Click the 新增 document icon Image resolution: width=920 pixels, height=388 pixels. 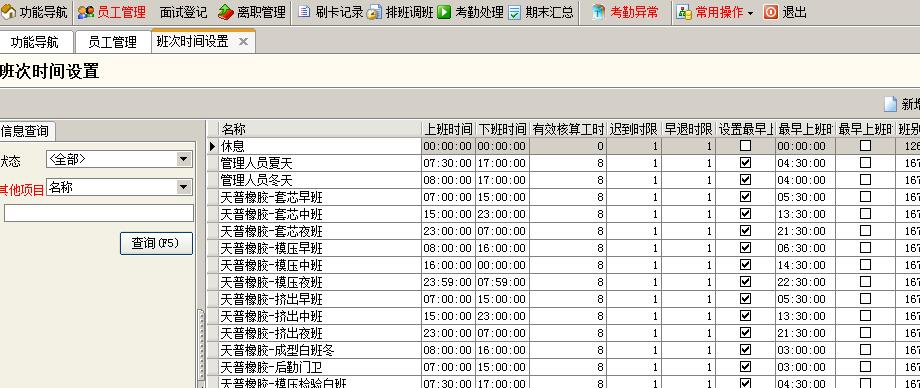[x=891, y=104]
